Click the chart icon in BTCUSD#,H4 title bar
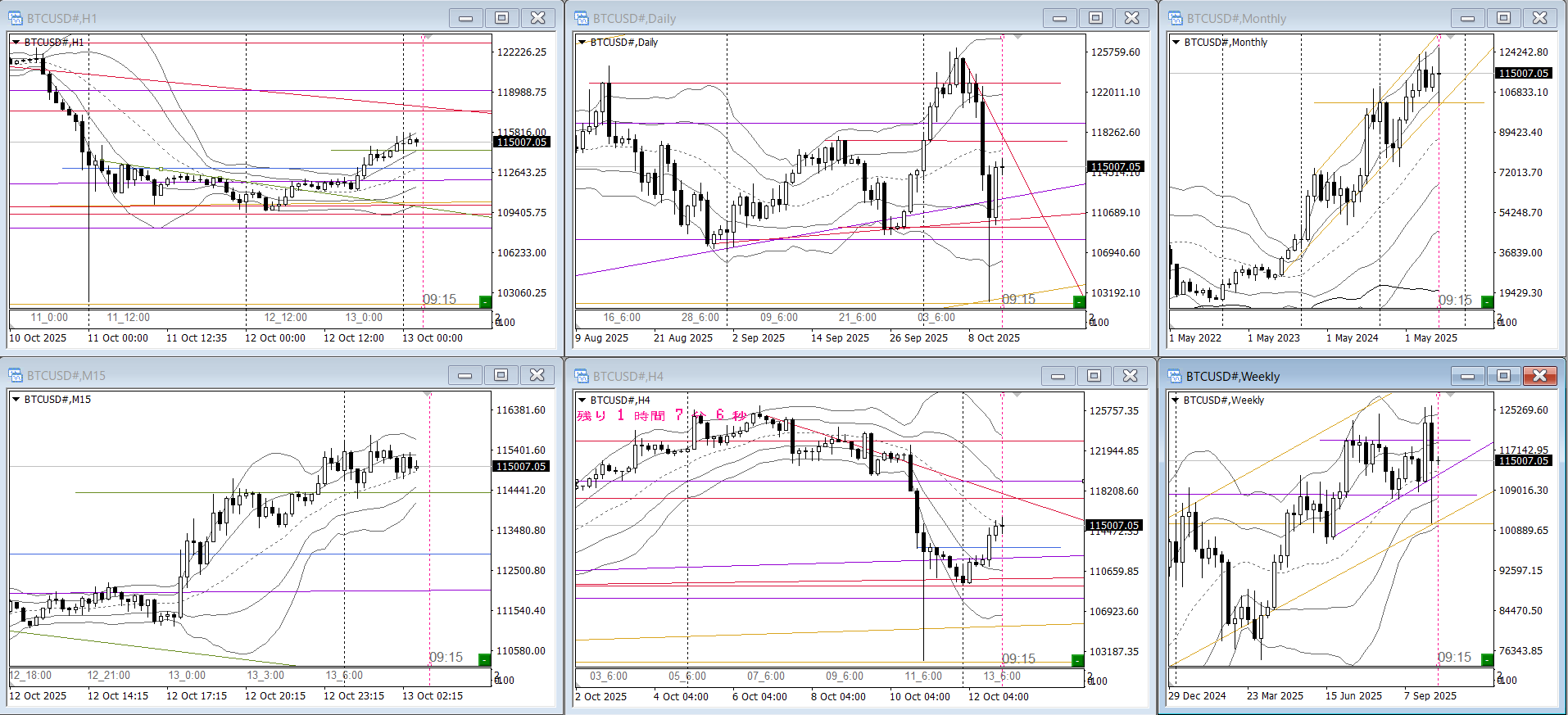The width and height of the screenshot is (1568, 715). click(582, 376)
